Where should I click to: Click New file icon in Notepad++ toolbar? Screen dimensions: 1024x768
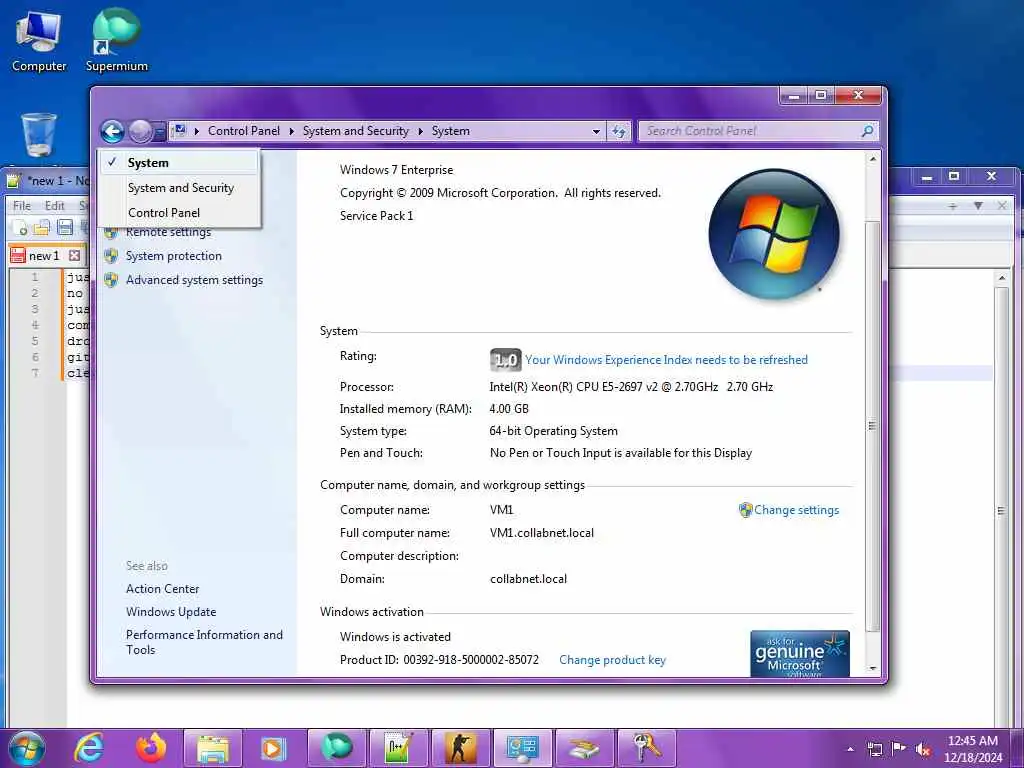point(20,228)
